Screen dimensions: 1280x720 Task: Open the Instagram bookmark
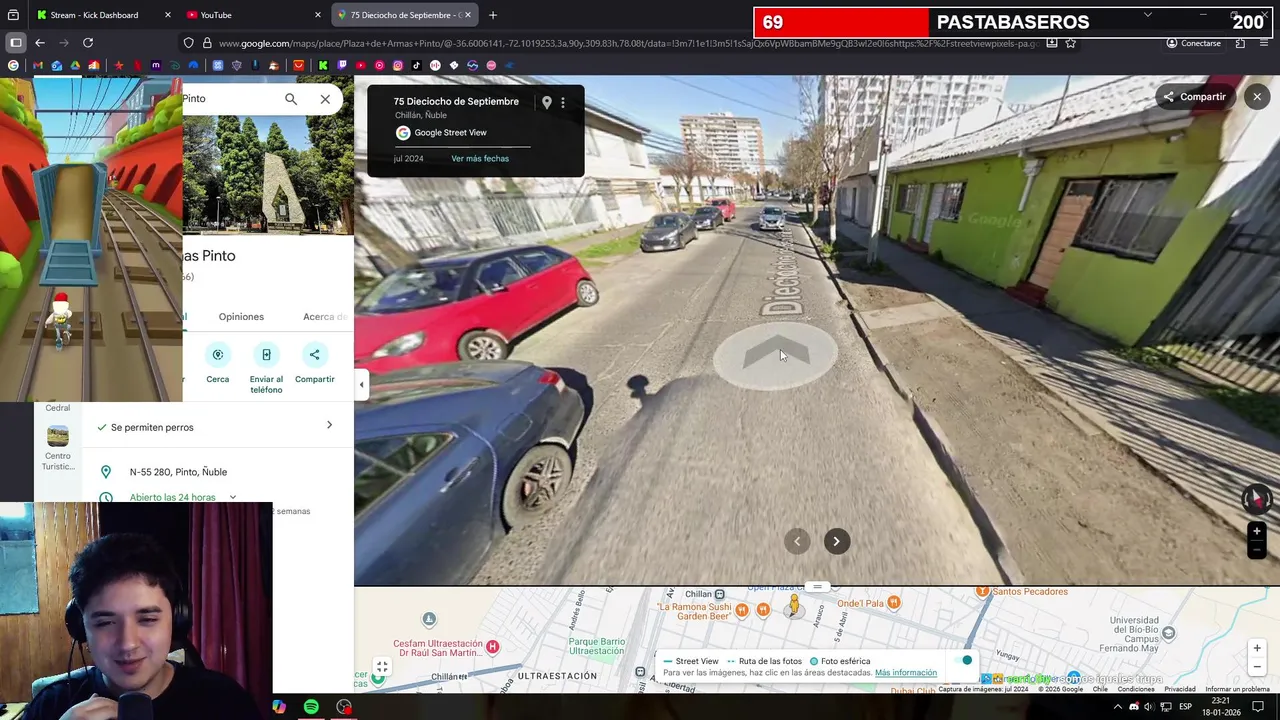coord(398,65)
